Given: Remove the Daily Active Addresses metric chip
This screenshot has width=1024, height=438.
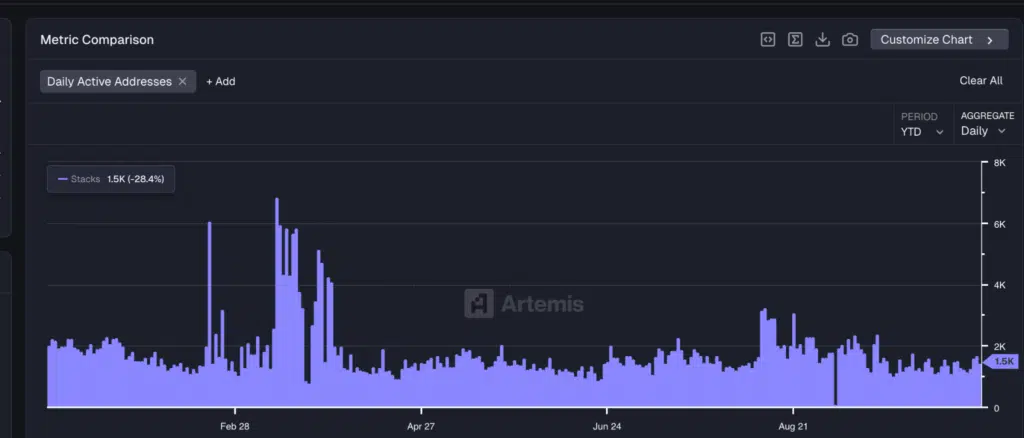Looking at the screenshot, I should (x=183, y=81).
